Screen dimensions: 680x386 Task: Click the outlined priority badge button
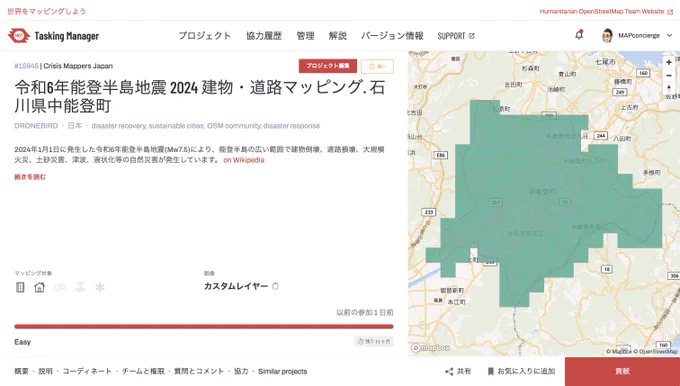click(377, 66)
